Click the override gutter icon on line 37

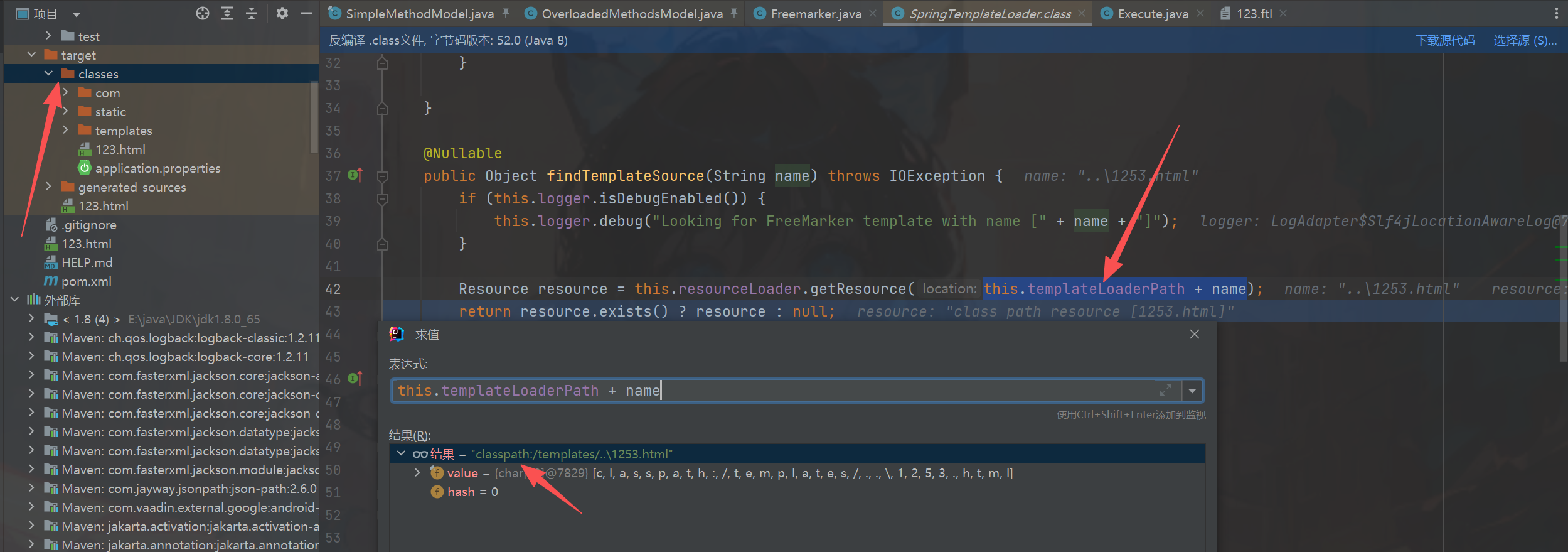pyautogui.click(x=355, y=175)
